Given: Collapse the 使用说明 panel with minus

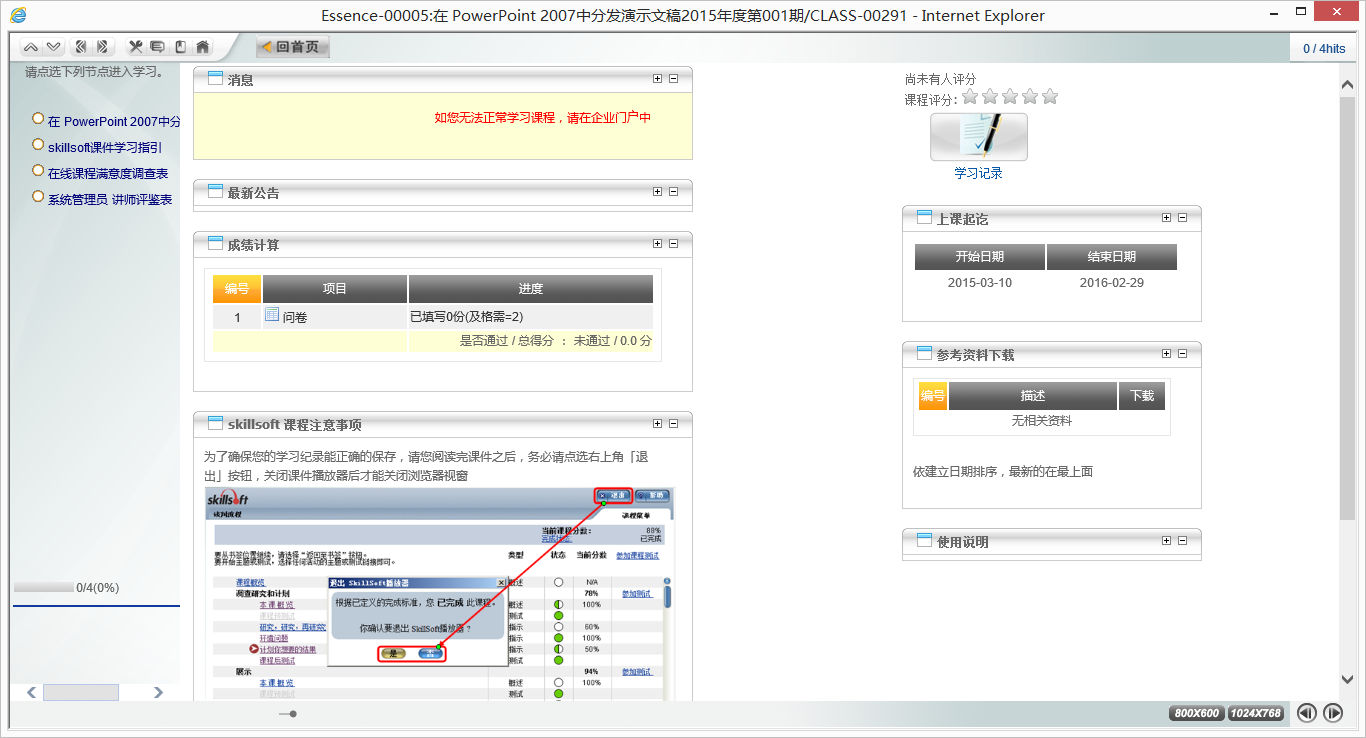Looking at the screenshot, I should [1182, 541].
